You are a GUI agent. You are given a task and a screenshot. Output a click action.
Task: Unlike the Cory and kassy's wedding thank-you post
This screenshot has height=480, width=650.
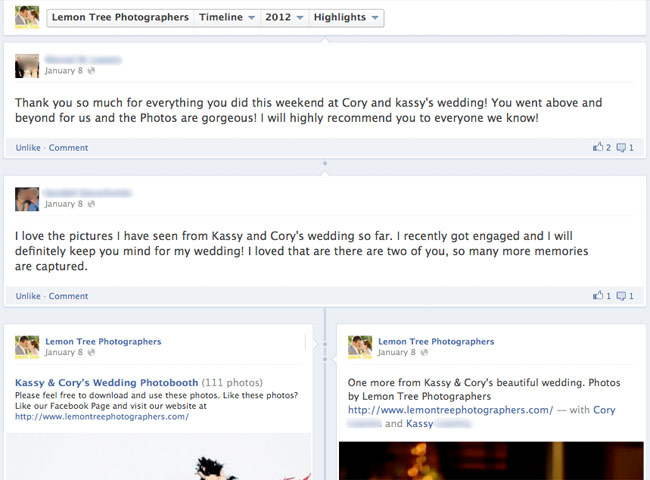(28, 148)
